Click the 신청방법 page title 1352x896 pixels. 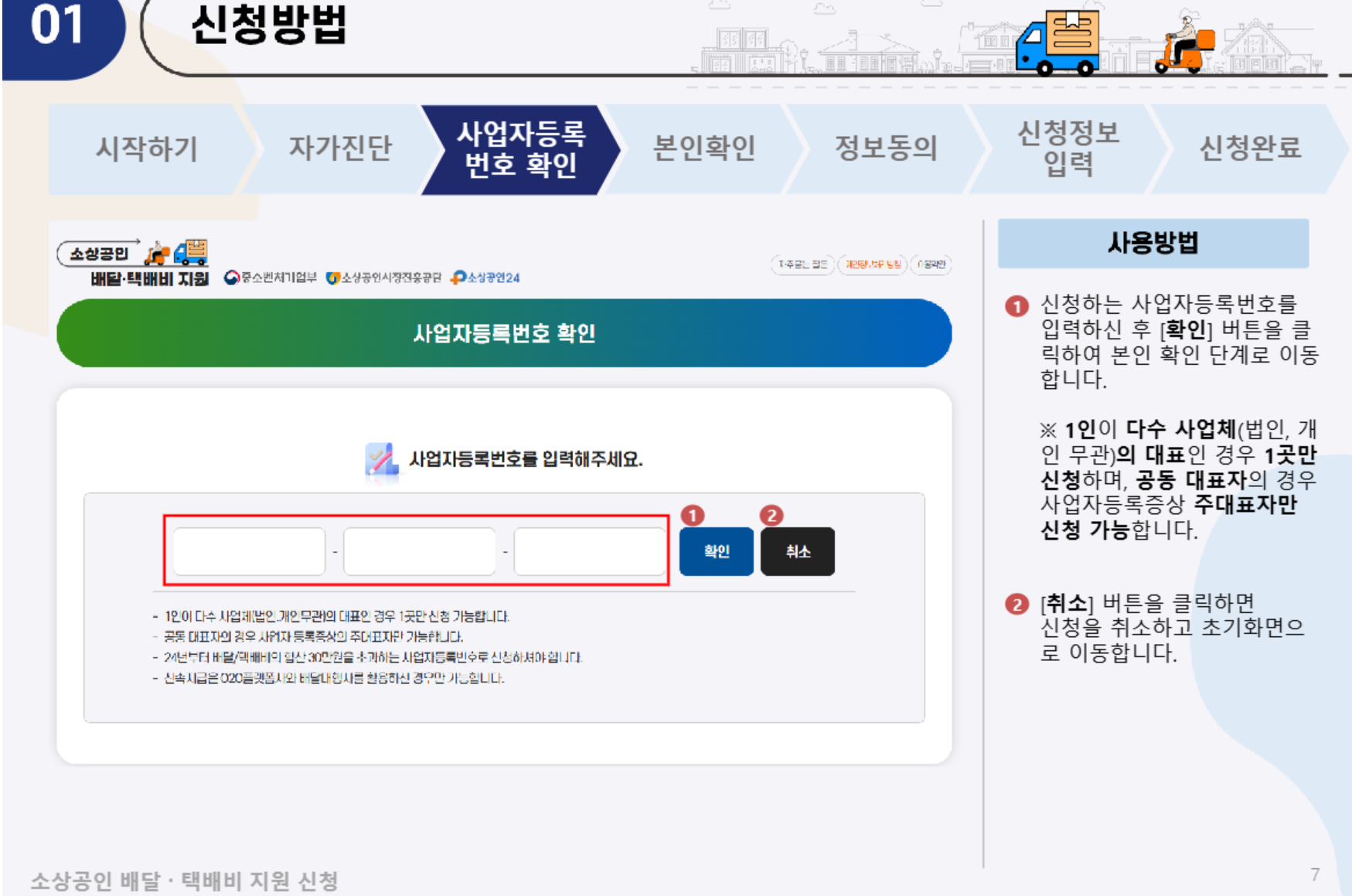pyautogui.click(x=267, y=25)
